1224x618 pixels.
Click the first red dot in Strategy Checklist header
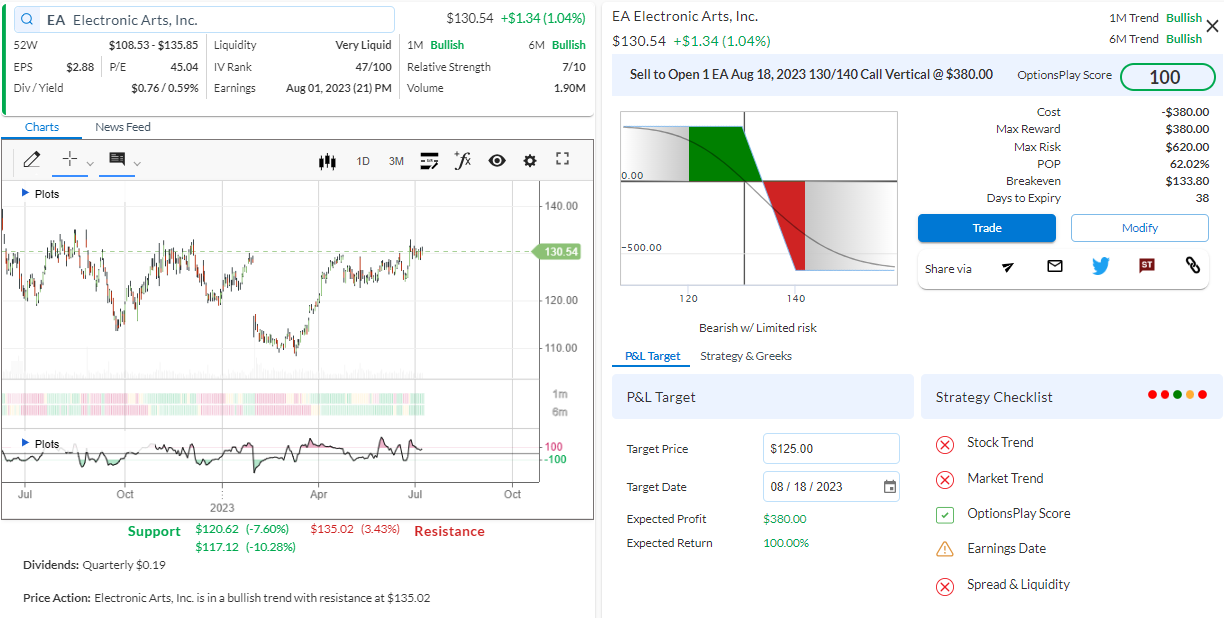coord(1153,395)
